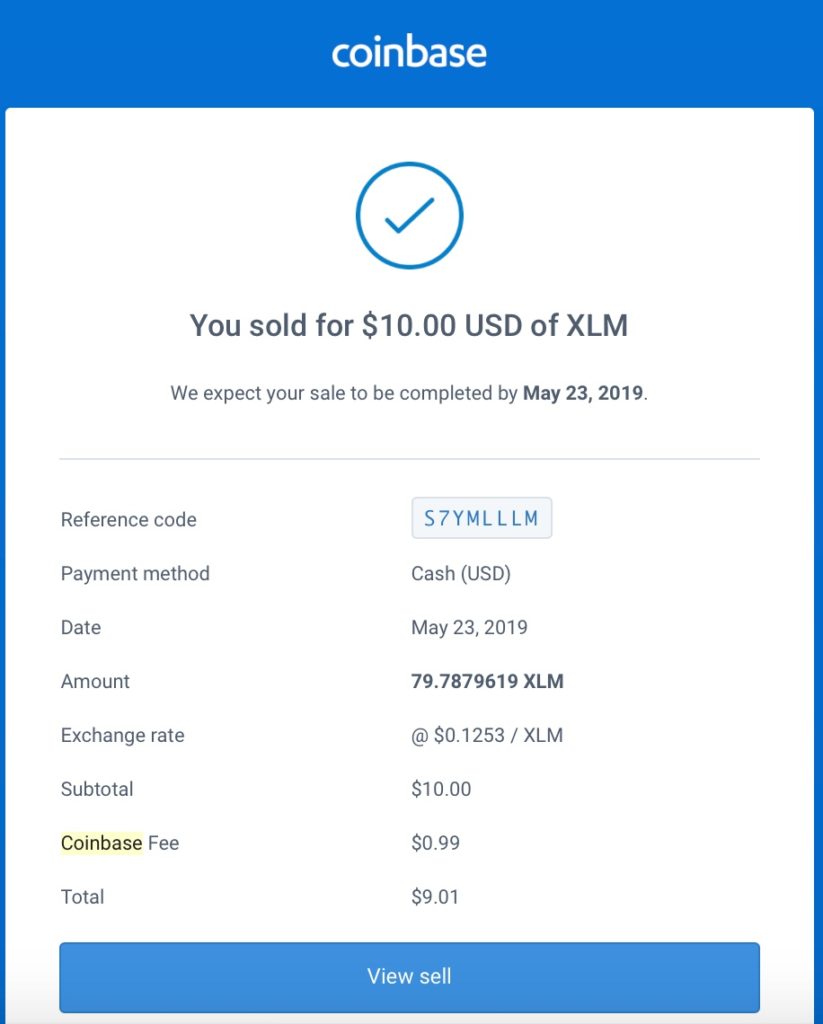823x1024 pixels.
Task: Click the Cash (USD) payment method value
Action: pos(461,574)
